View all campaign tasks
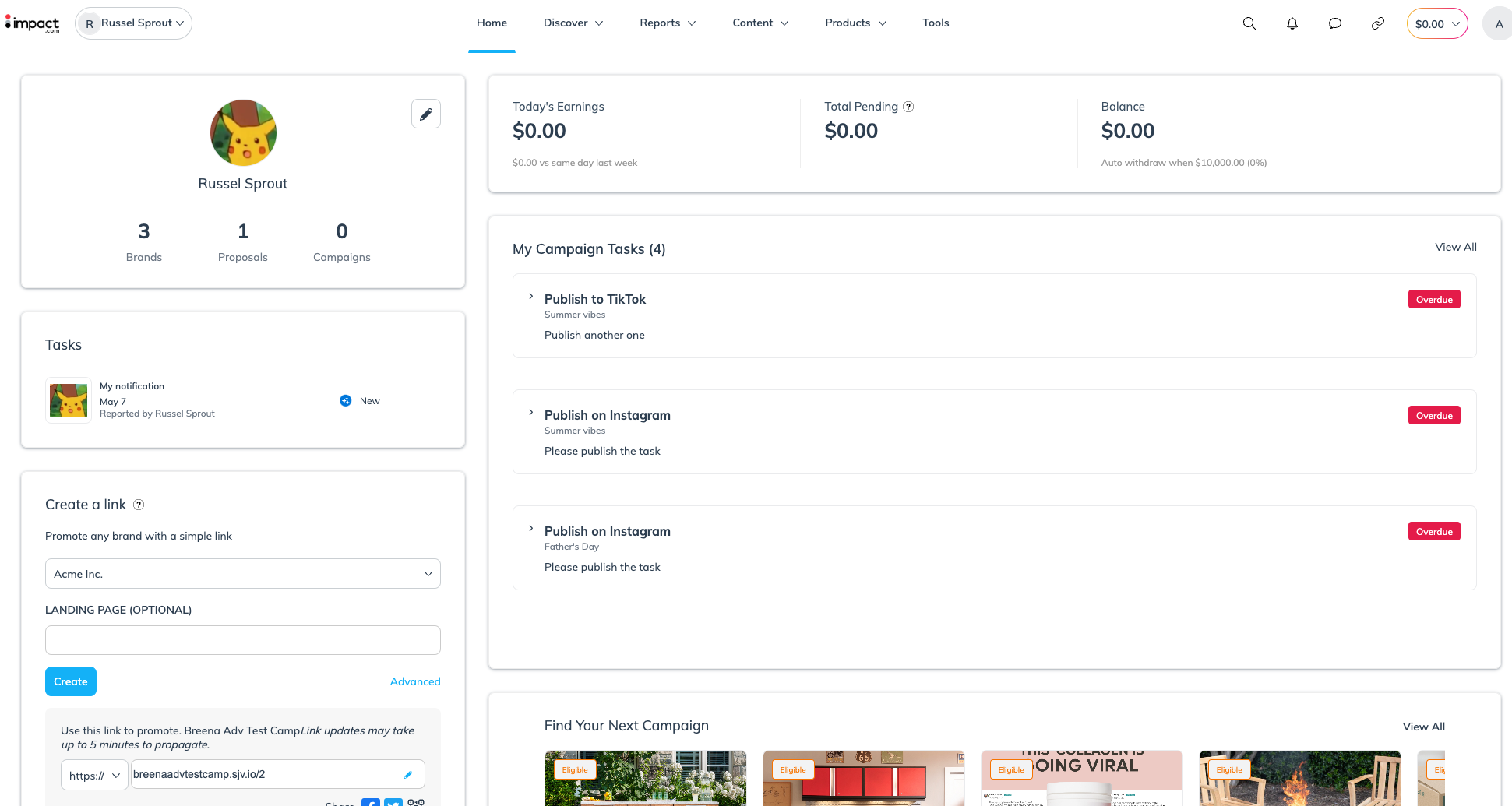Image resolution: width=1512 pixels, height=806 pixels. pyautogui.click(x=1455, y=247)
